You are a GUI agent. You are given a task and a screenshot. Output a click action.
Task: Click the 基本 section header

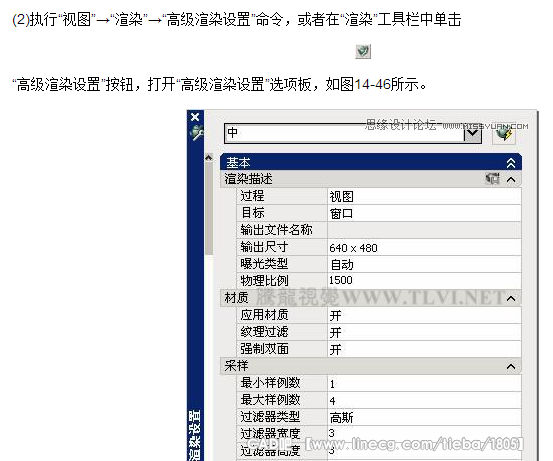371,163
